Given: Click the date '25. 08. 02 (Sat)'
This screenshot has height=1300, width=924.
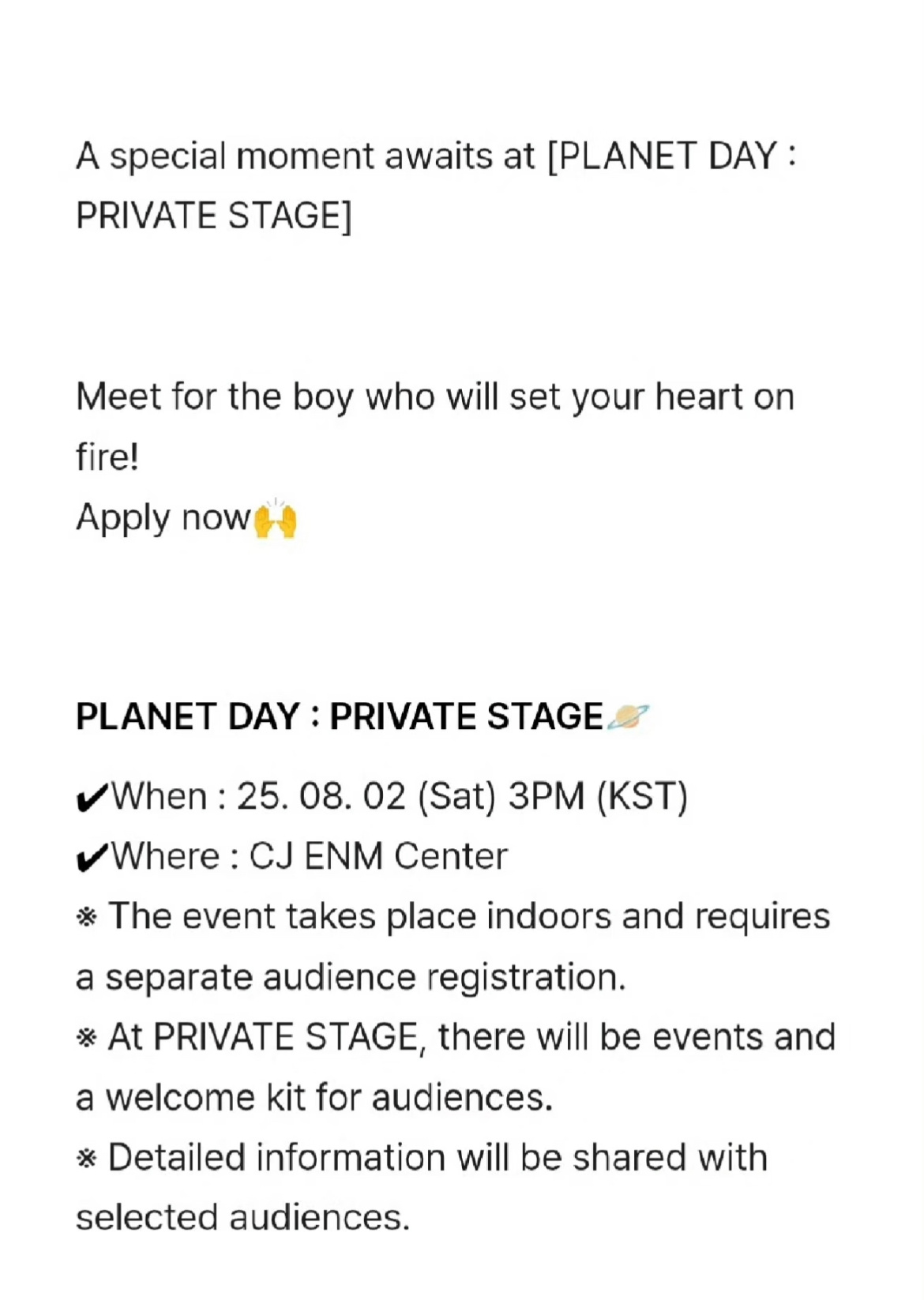Looking at the screenshot, I should tap(366, 796).
